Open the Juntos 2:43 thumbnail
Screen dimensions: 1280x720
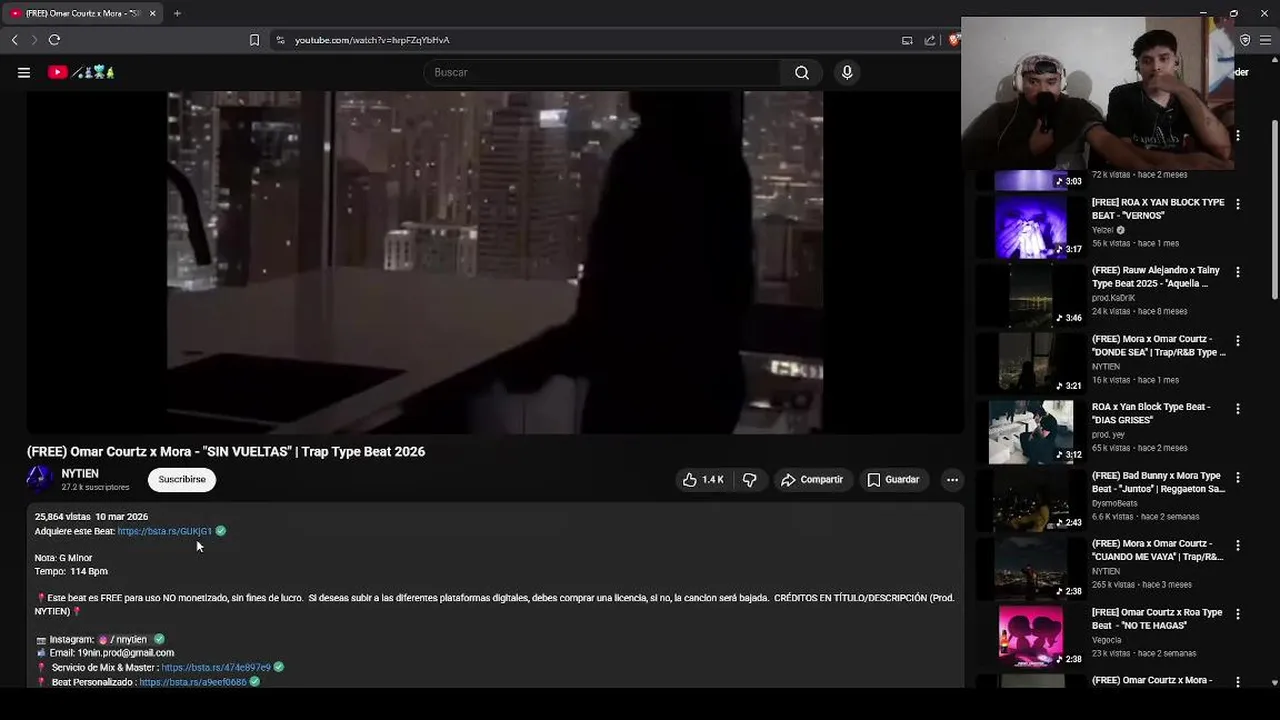1031,501
